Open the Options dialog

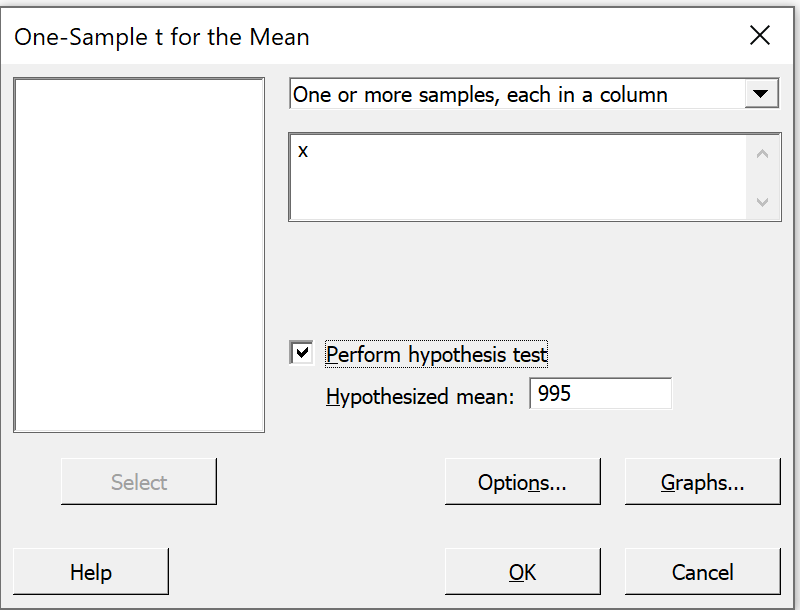click(522, 481)
